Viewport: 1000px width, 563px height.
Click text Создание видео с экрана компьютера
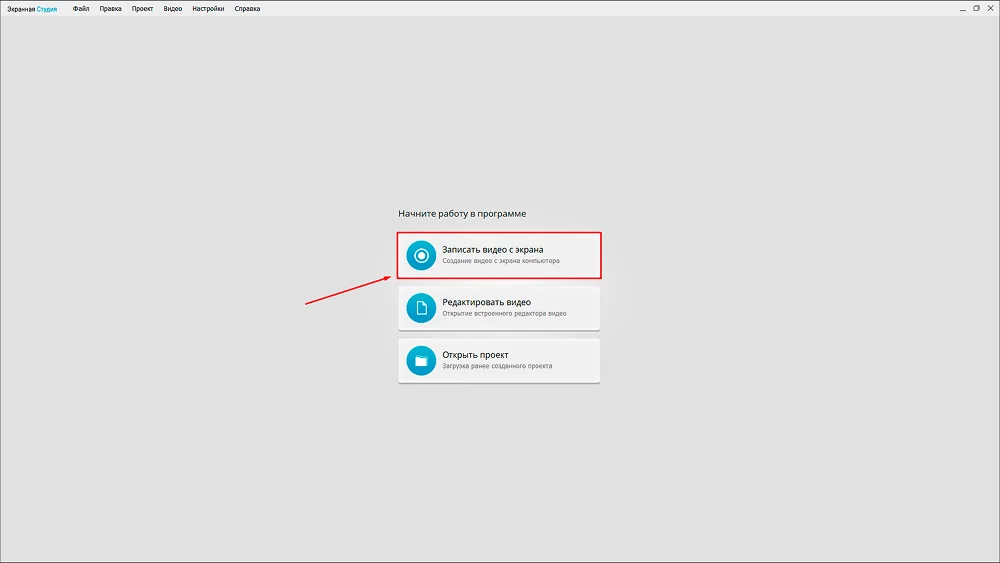[x=501, y=261]
